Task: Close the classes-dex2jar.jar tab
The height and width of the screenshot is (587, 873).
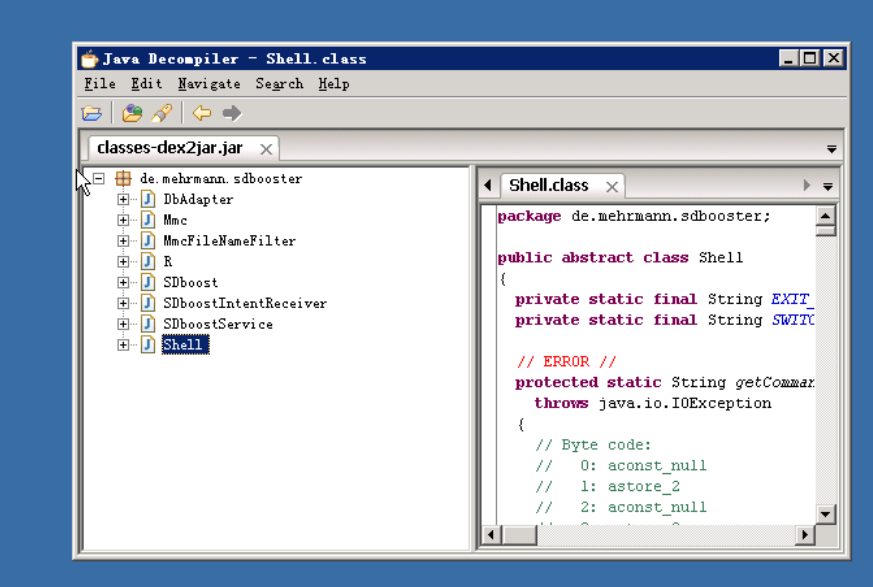Action: pos(266,149)
